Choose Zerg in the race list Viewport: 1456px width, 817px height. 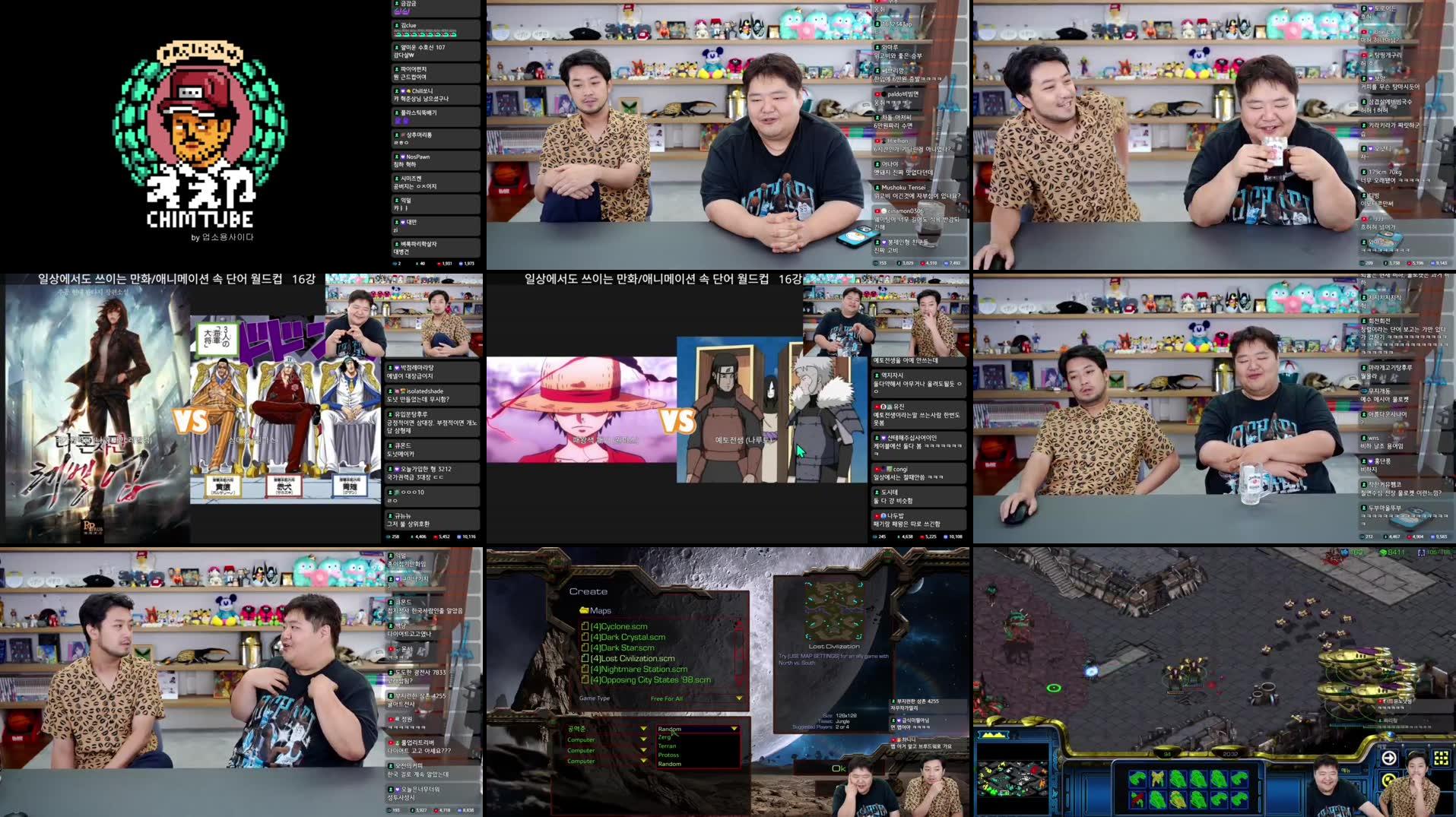(665, 737)
